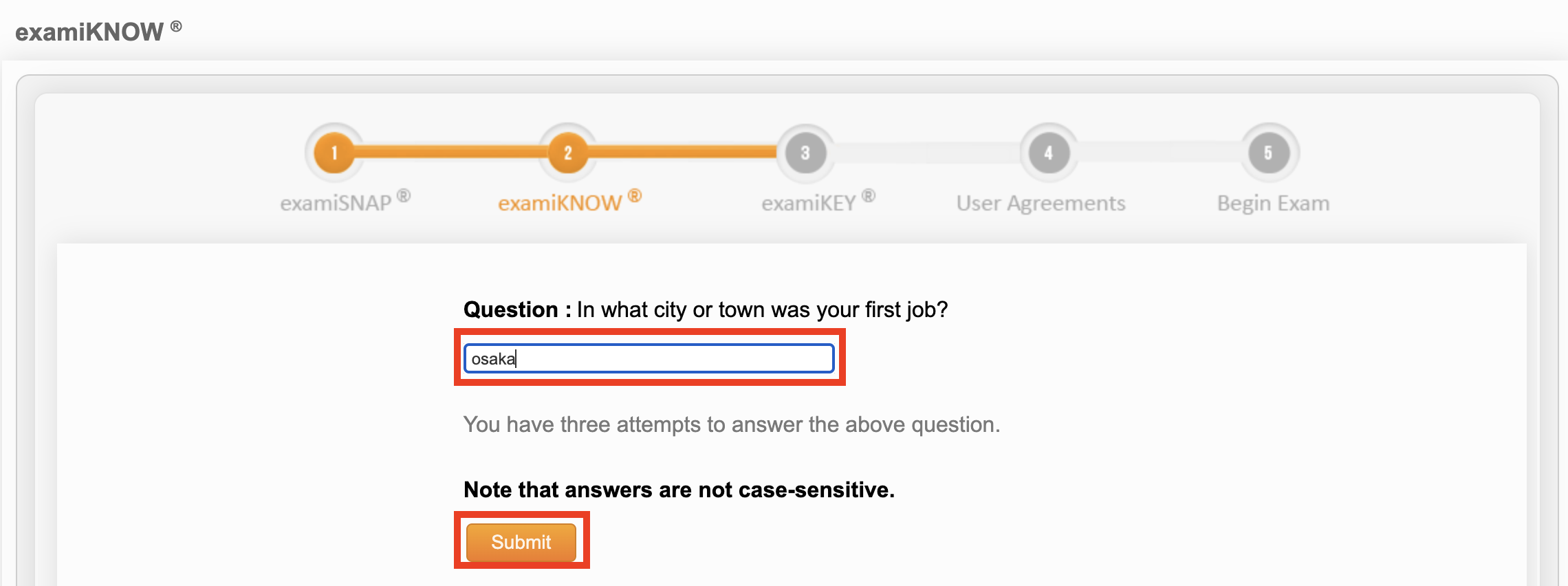The width and height of the screenshot is (1568, 586).
Task: Click the Begin Exam step label
Action: (x=1273, y=203)
